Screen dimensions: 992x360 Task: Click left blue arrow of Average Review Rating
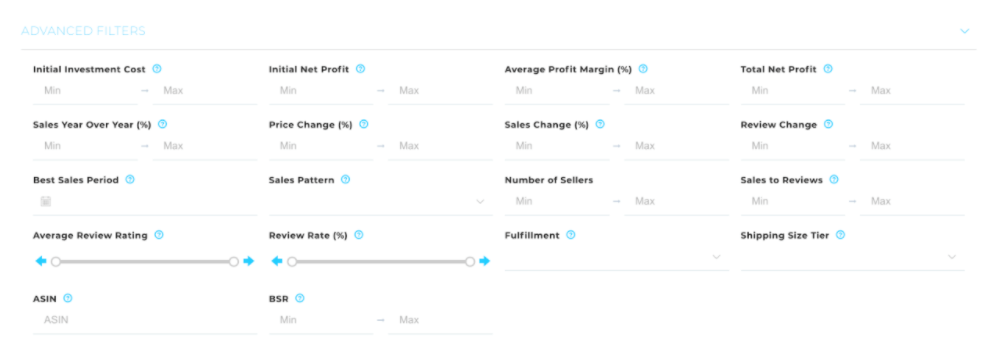click(41, 261)
